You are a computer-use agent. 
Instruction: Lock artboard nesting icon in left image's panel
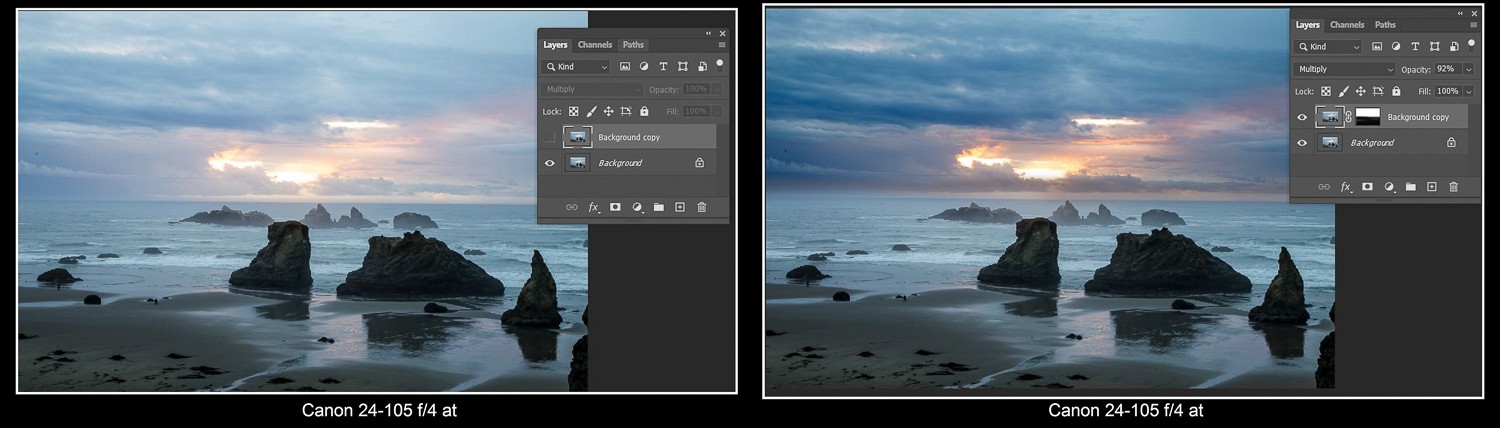[626, 111]
